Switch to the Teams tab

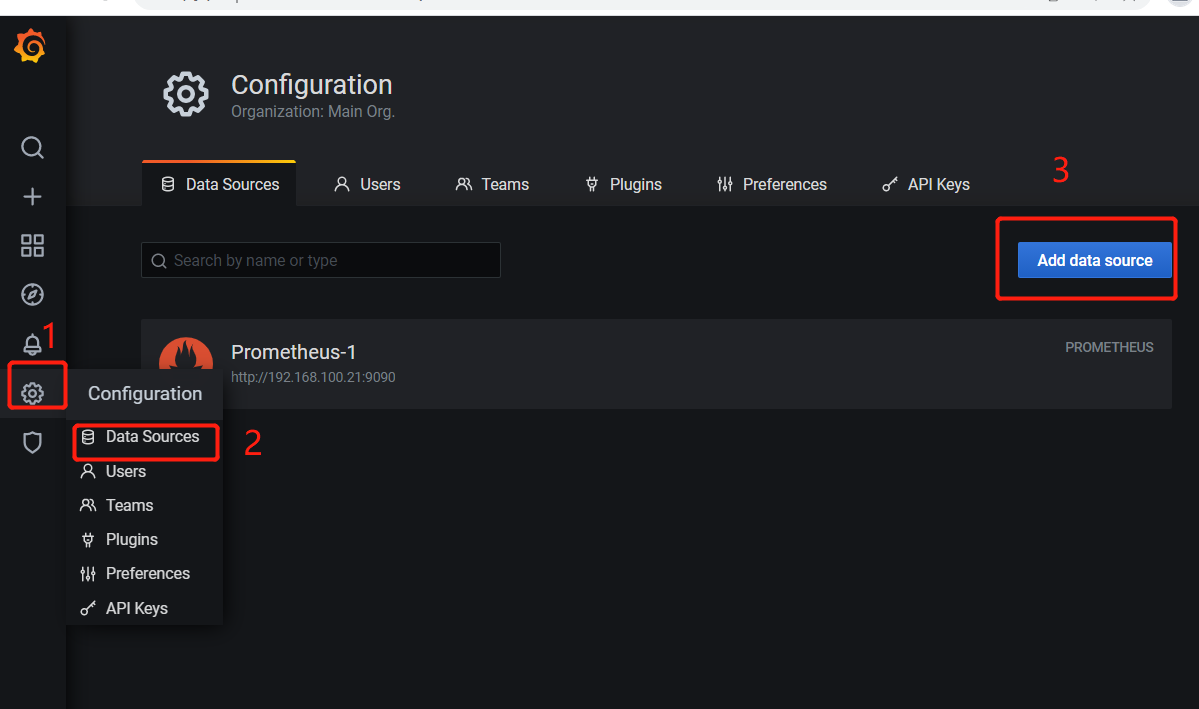pos(492,184)
